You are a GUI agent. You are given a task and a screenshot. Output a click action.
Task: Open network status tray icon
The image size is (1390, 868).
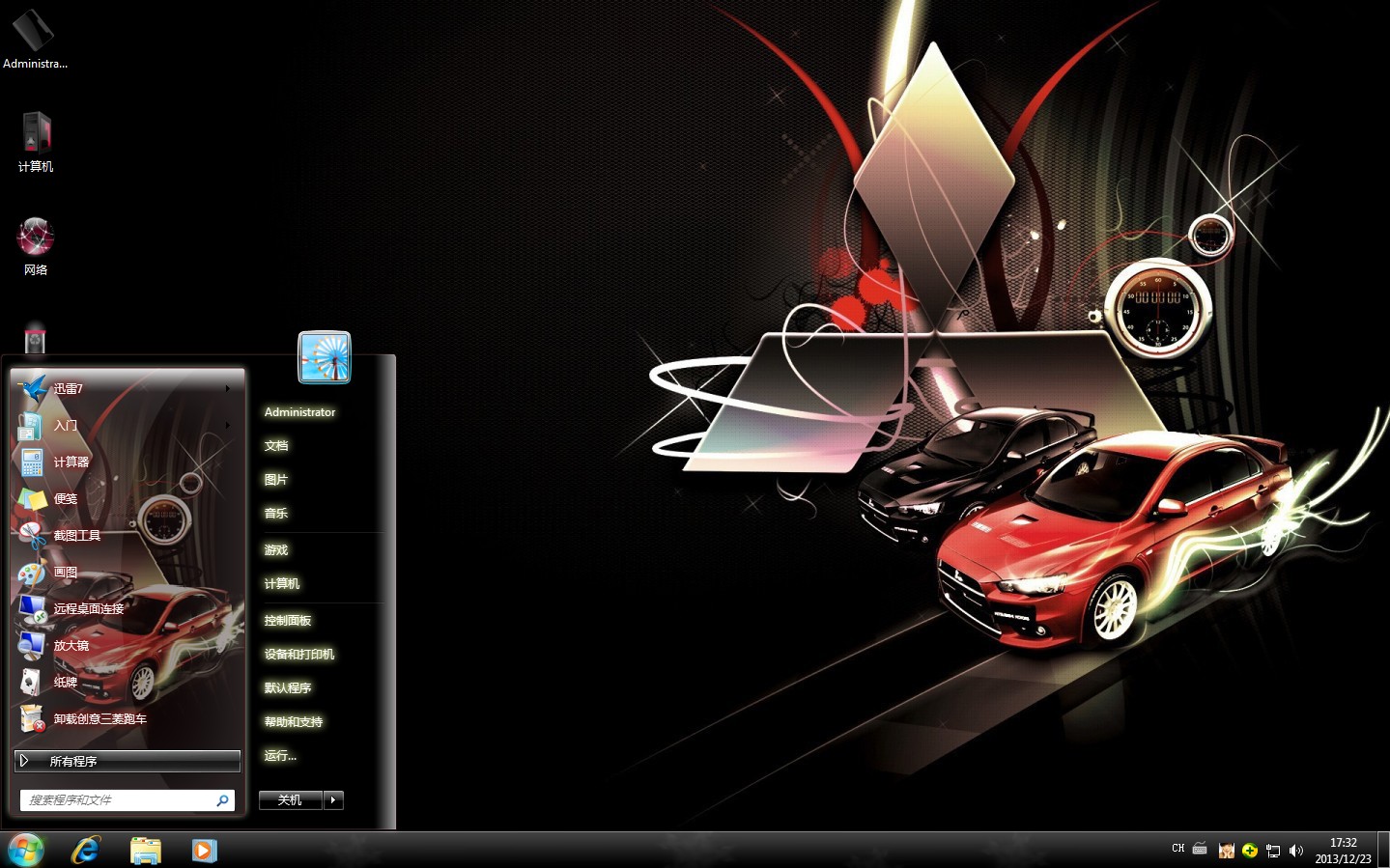tap(1273, 851)
